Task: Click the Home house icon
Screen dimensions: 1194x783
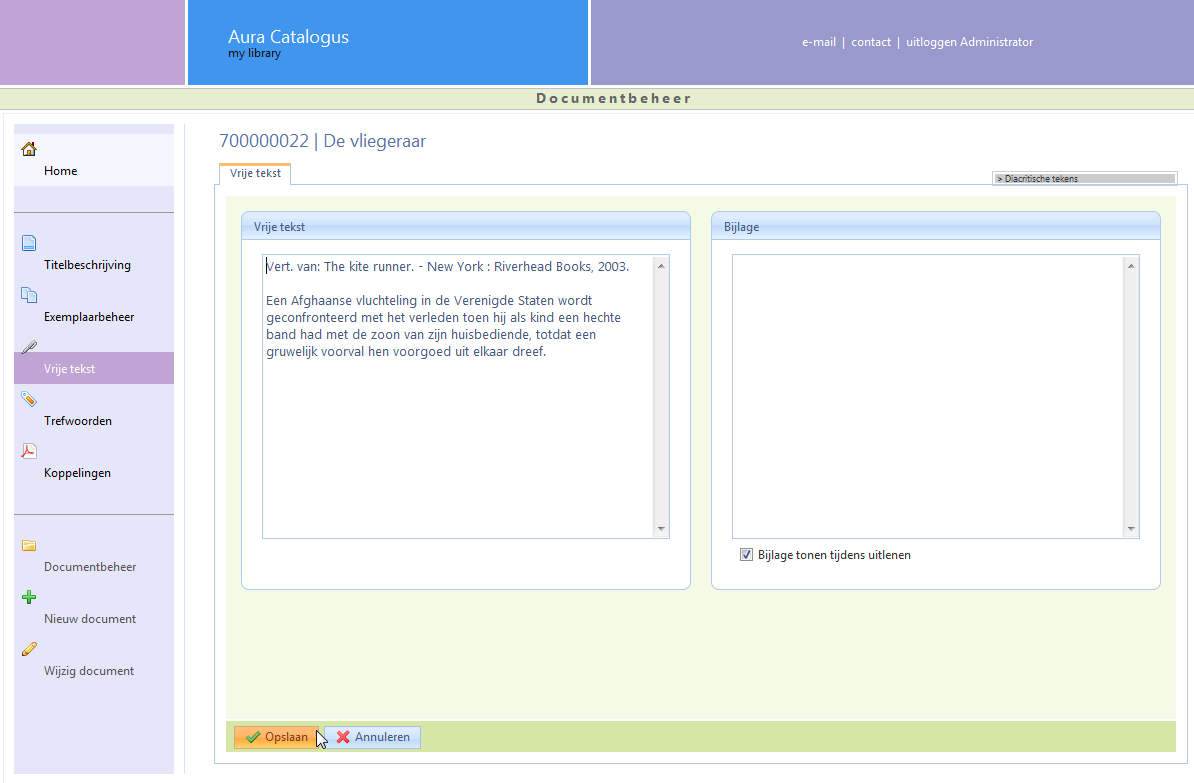Action: tap(29, 149)
